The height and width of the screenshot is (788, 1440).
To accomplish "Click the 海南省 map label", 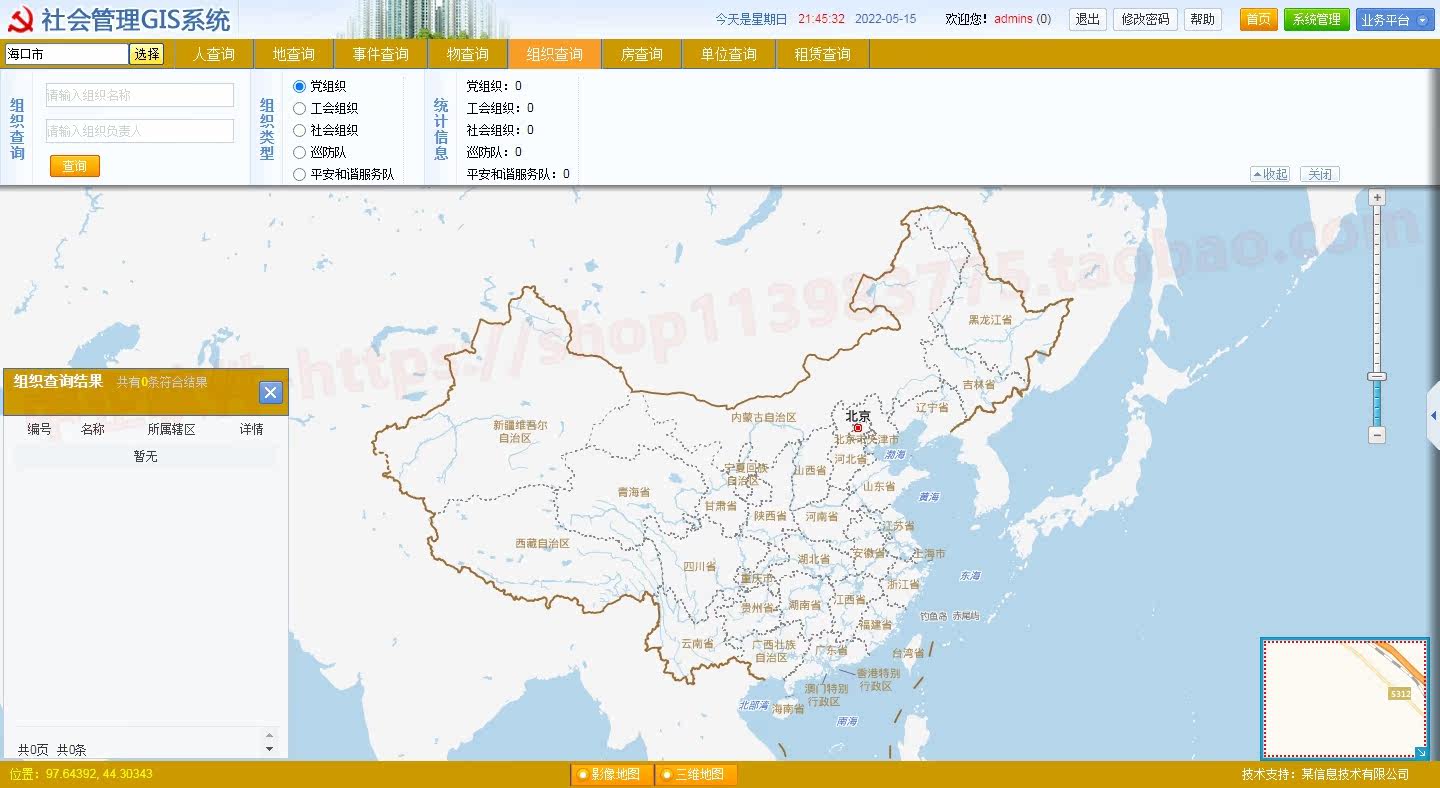I will [787, 709].
